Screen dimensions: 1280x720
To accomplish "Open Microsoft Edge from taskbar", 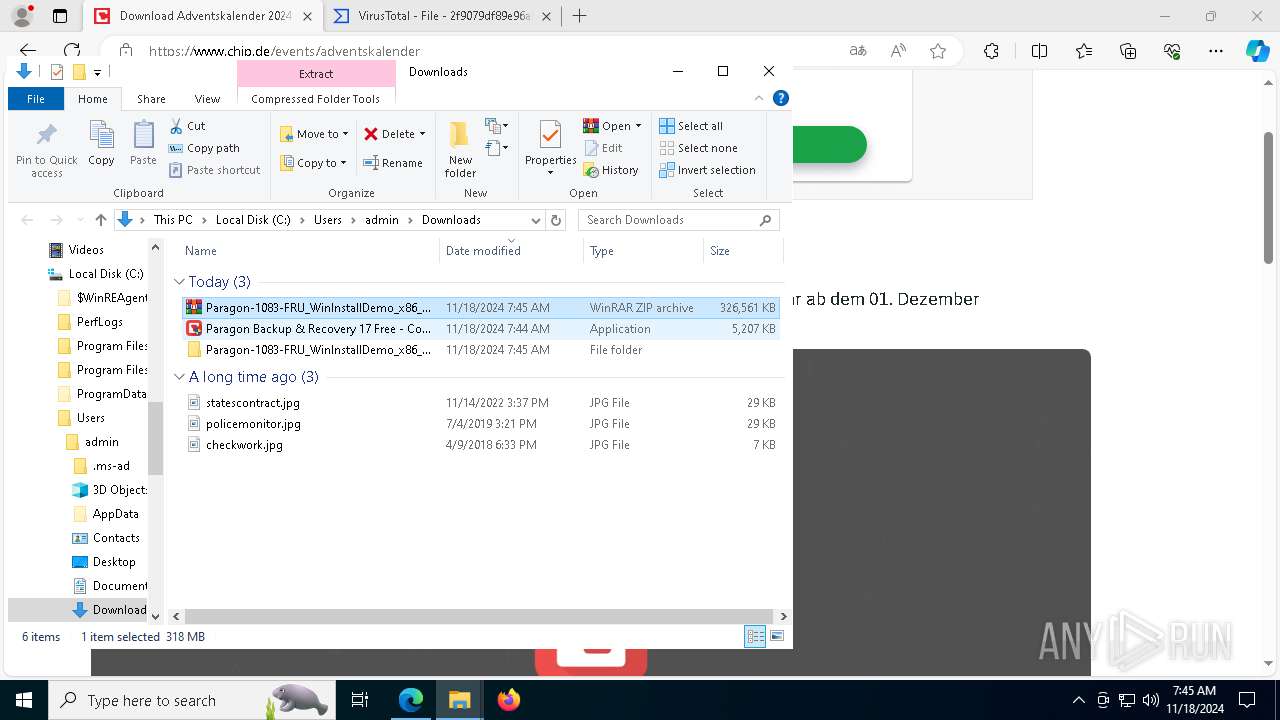I will 411,700.
